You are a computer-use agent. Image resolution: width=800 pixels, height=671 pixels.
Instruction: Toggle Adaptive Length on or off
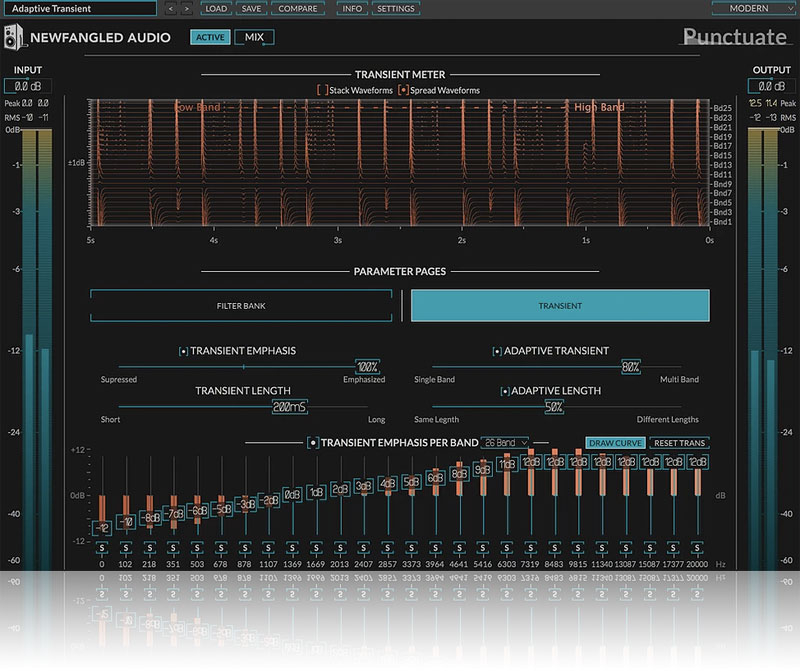coord(505,391)
